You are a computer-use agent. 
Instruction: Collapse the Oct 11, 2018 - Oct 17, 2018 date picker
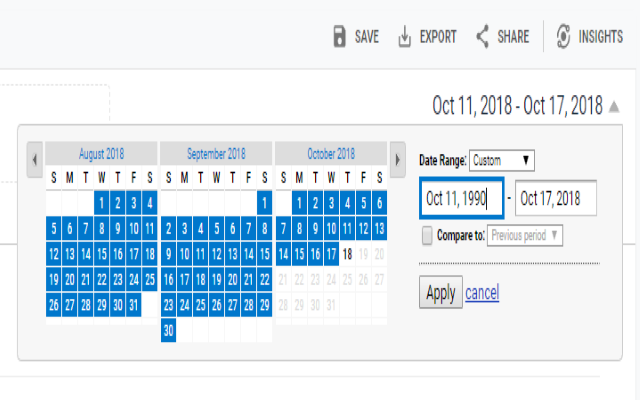pos(613,106)
